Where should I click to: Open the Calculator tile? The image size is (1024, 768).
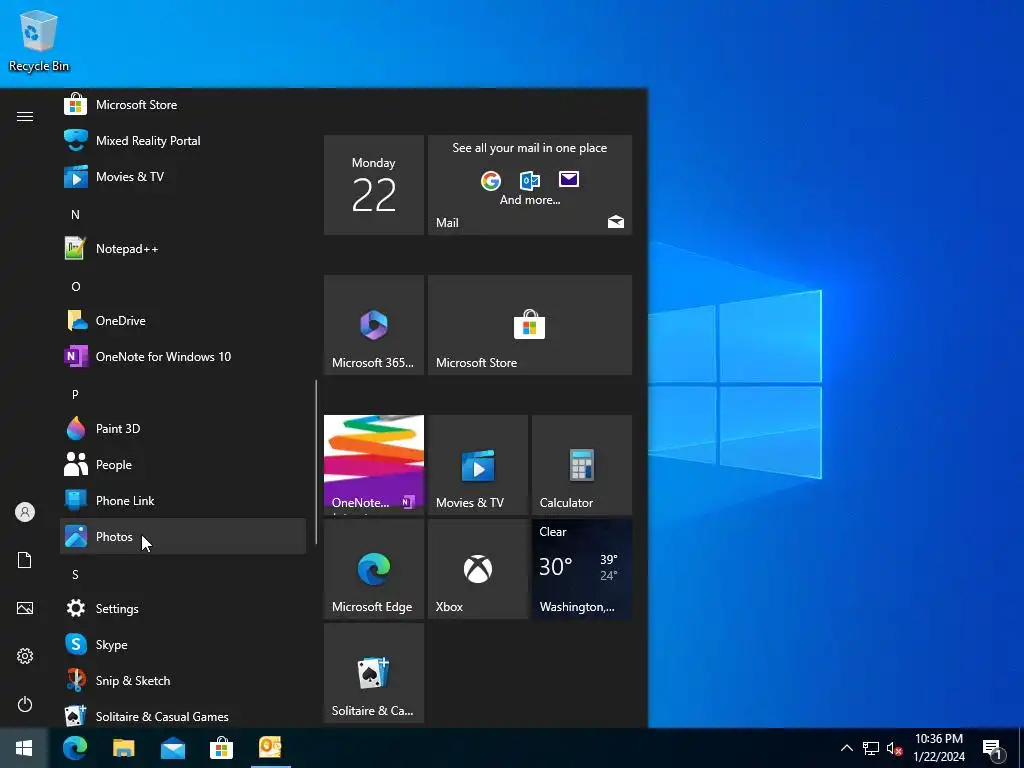coord(582,465)
